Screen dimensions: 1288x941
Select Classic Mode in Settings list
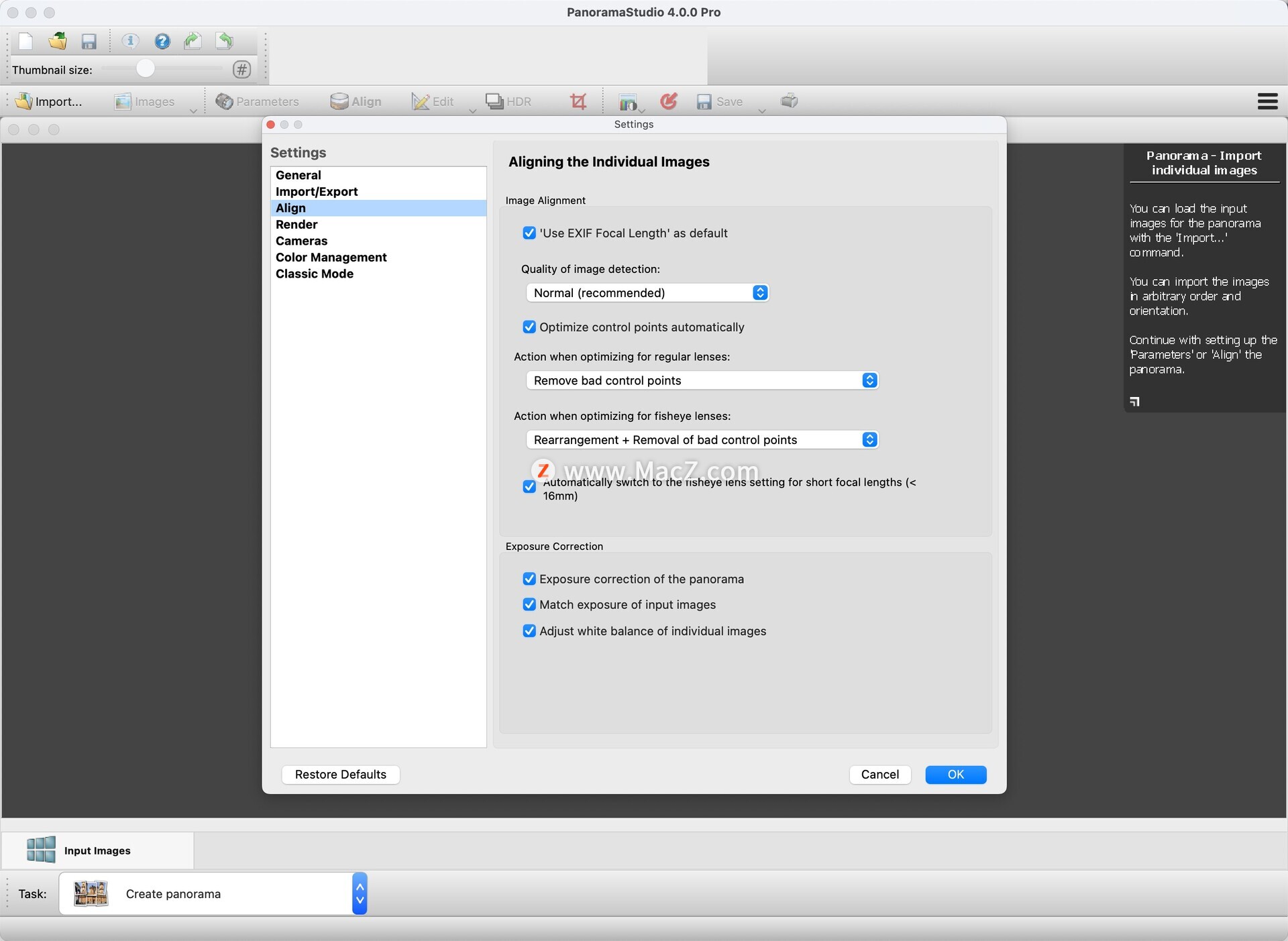point(378,274)
